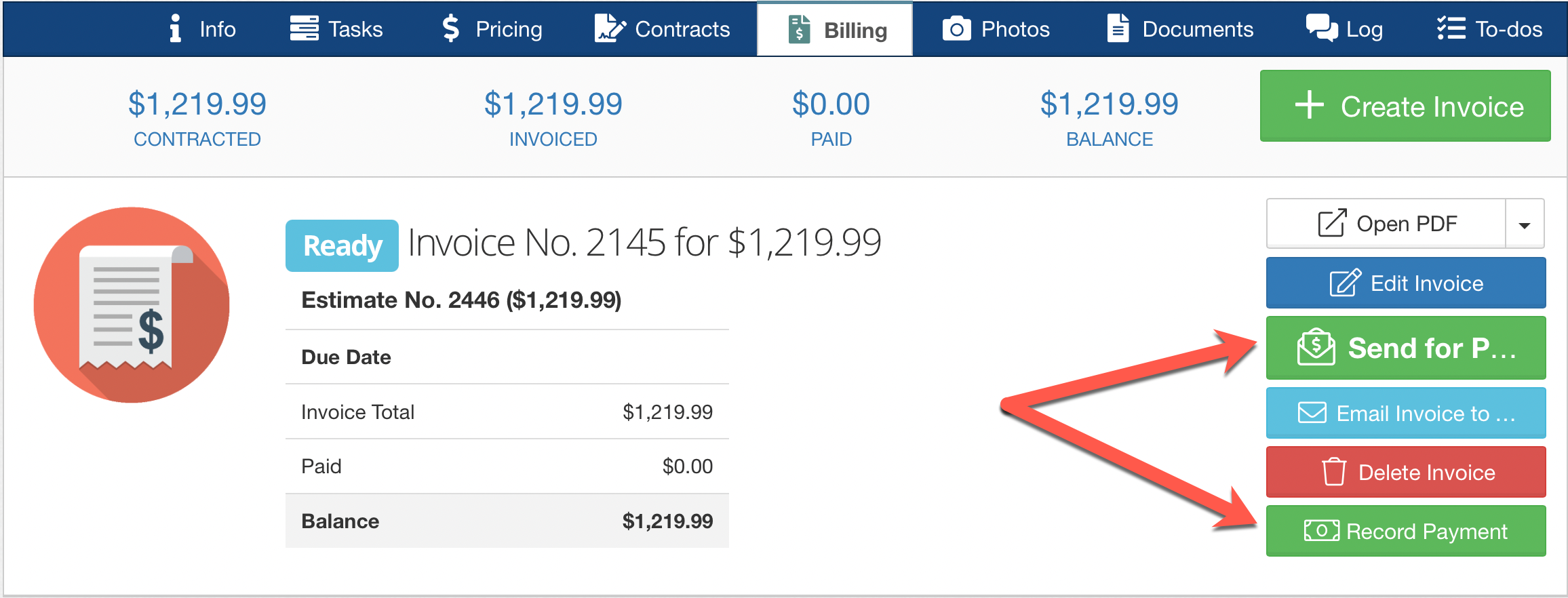This screenshot has width=1568, height=598.
Task: Open the Documents tab
Action: [x=1181, y=29]
